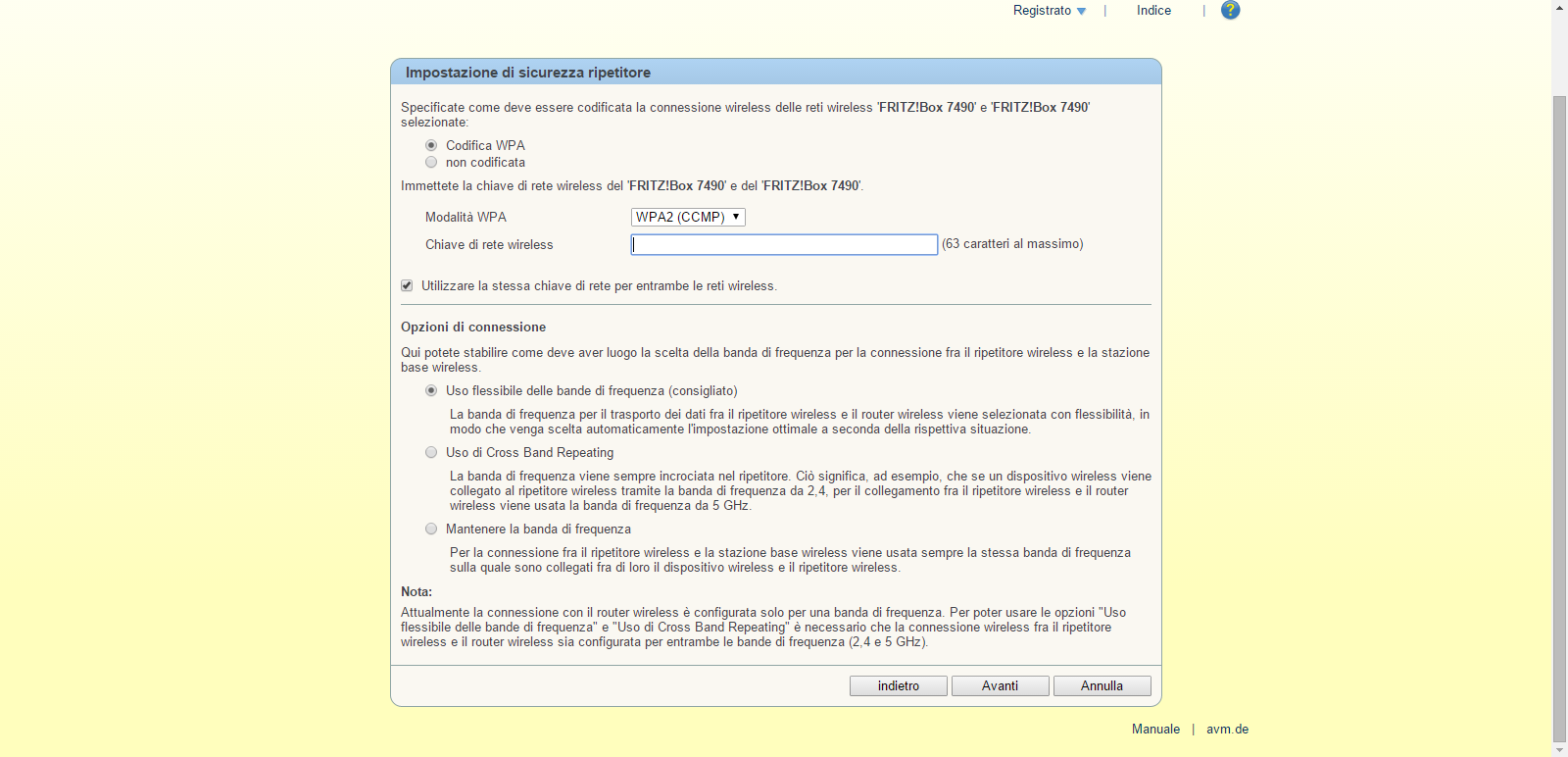This screenshot has height=757, width=1568.
Task: Click the Registrato menu label
Action: pyautogui.click(x=1042, y=11)
